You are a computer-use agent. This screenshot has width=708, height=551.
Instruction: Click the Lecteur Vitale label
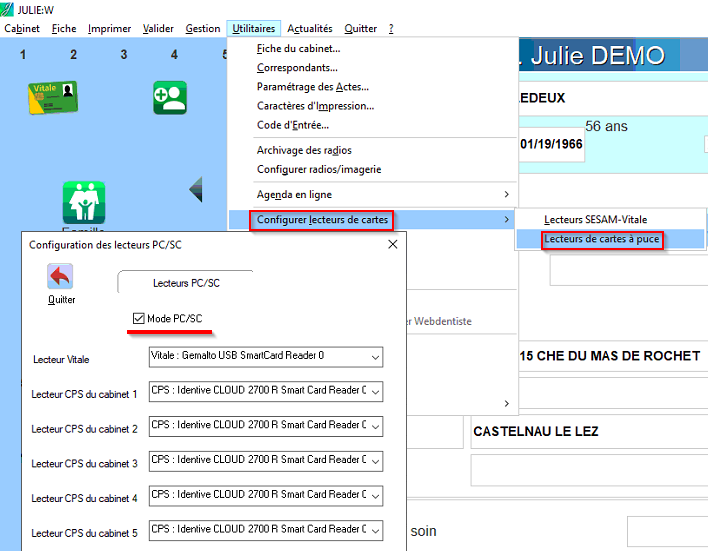(x=61, y=360)
